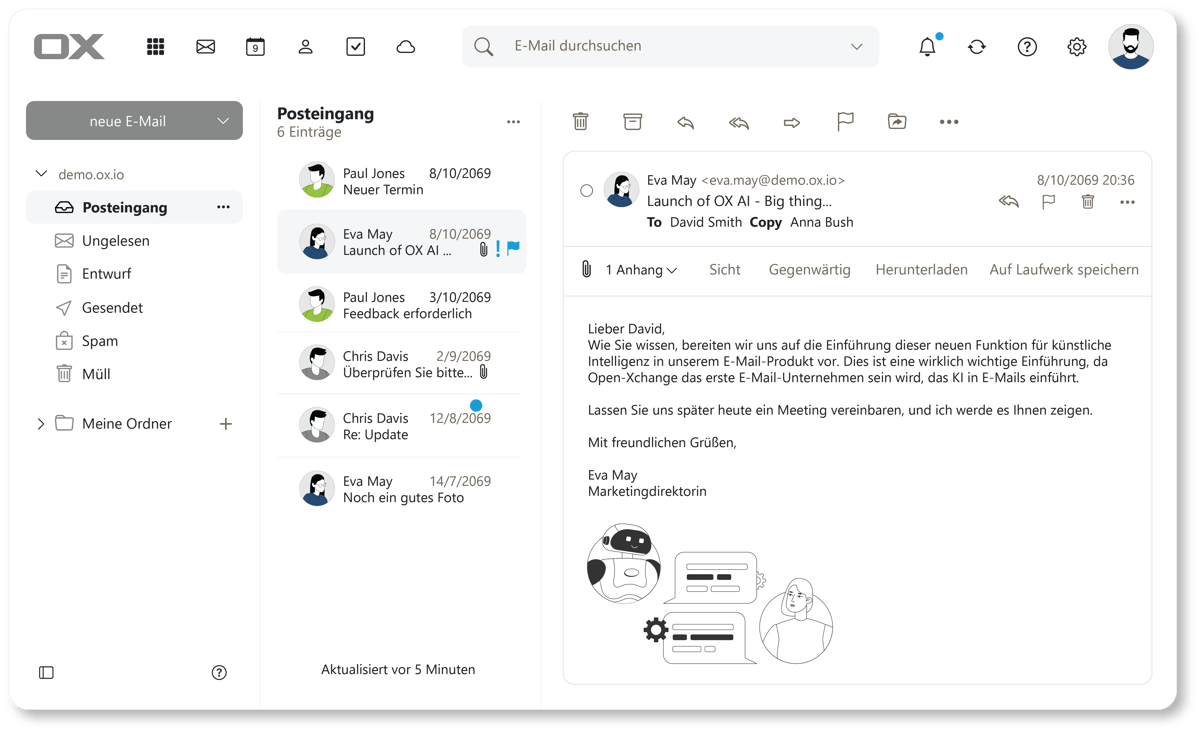Click sender address eva.may@demo.ox.io
1200x733 pixels.
[x=773, y=180]
